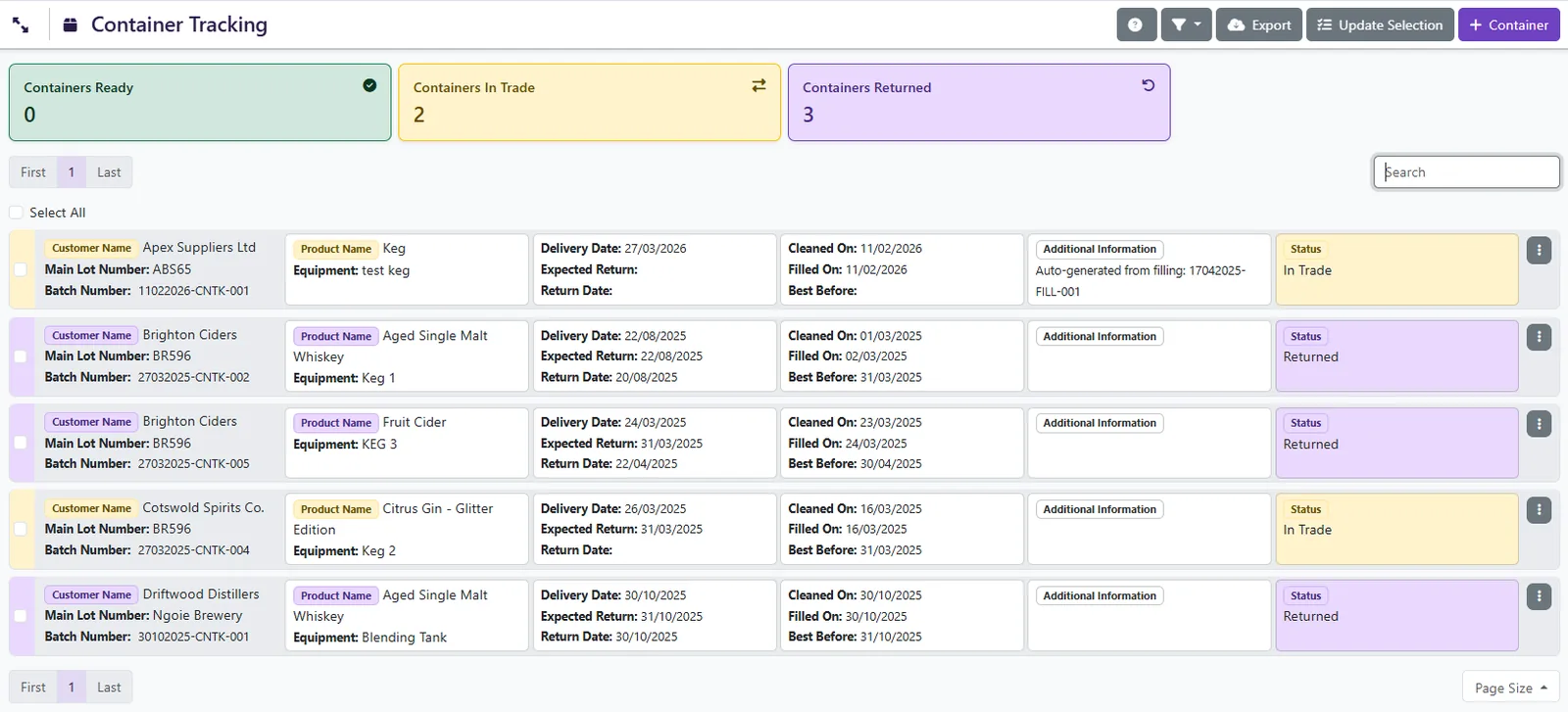Go to First page in bottom pagination
1568x712 pixels.
[33, 688]
